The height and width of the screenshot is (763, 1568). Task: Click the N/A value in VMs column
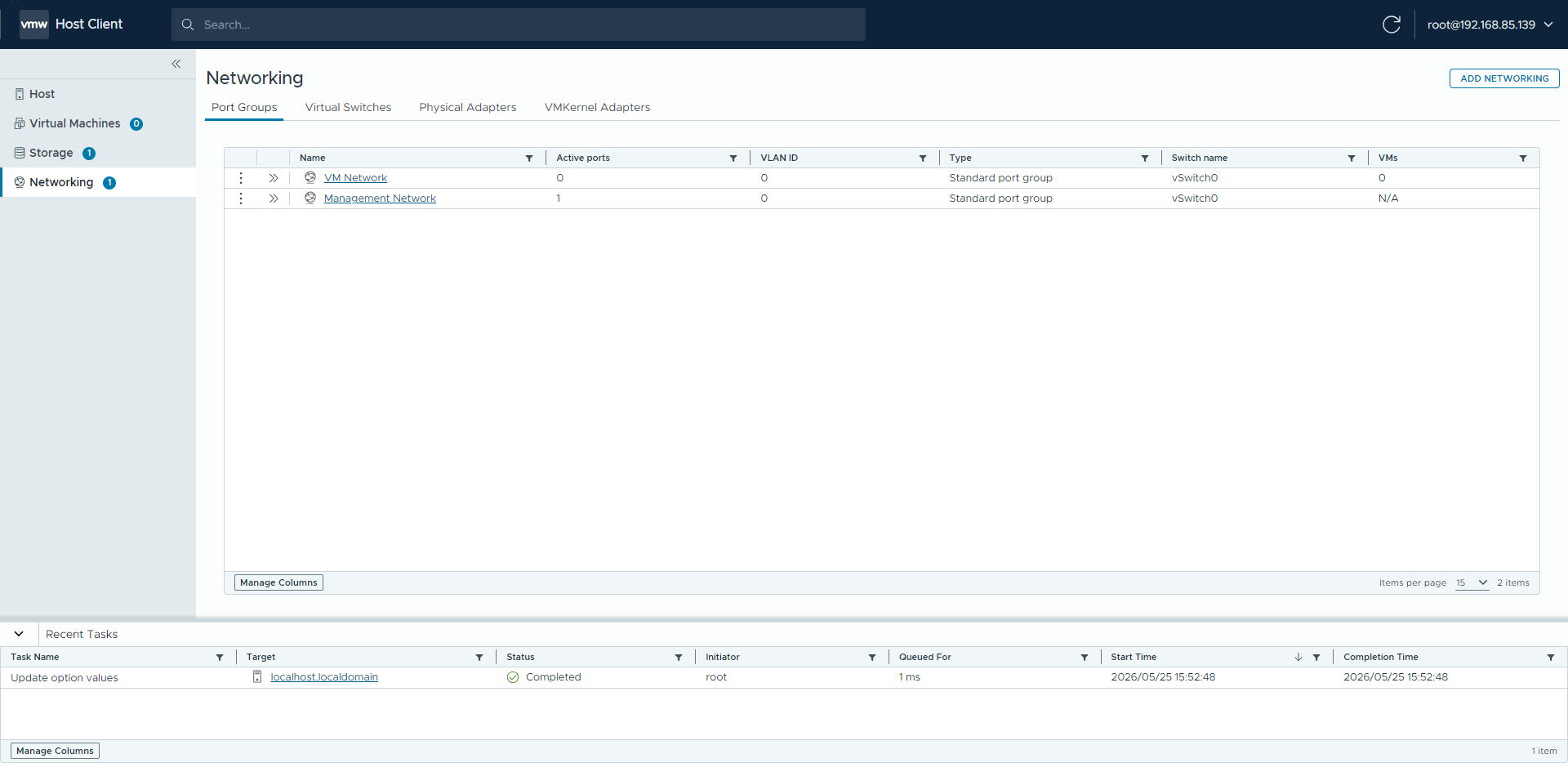tap(1388, 199)
